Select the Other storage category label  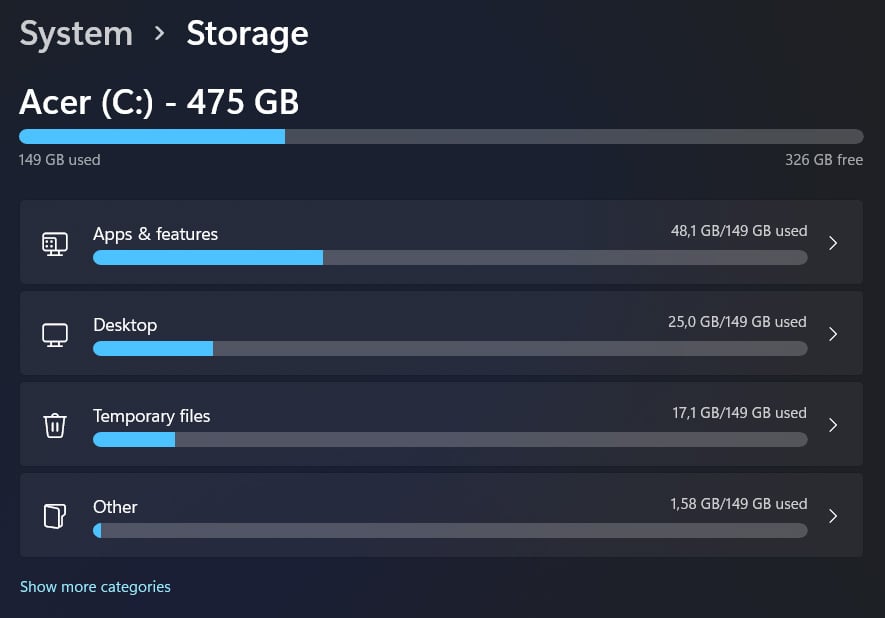115,507
